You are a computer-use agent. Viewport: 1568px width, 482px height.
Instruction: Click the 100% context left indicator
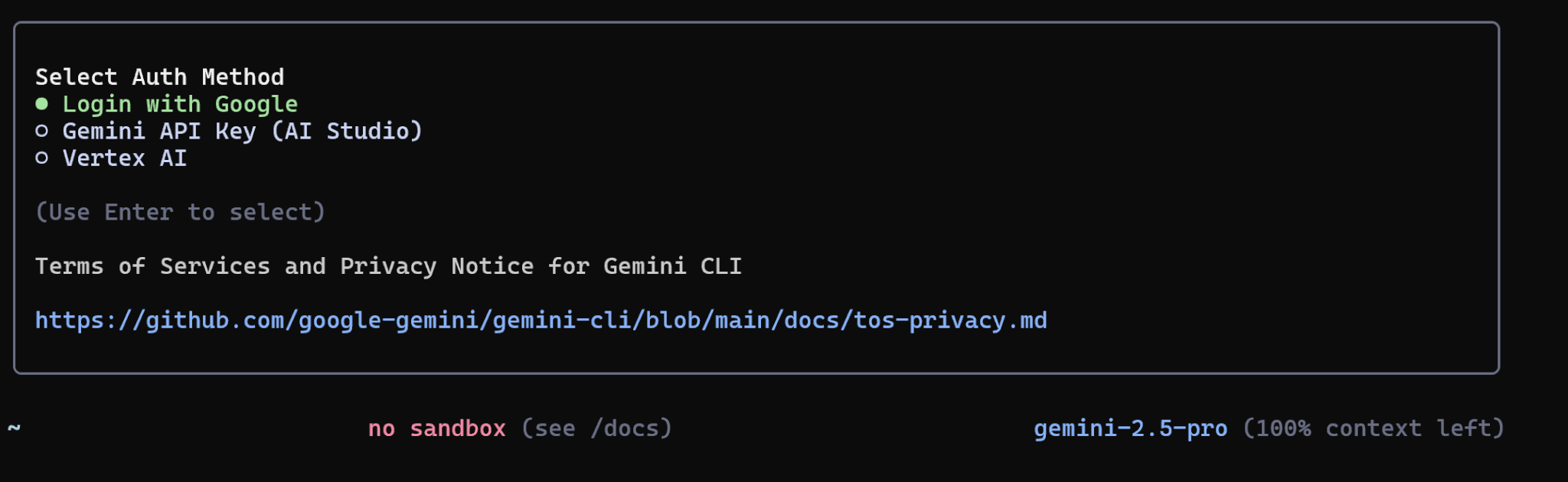1373,428
